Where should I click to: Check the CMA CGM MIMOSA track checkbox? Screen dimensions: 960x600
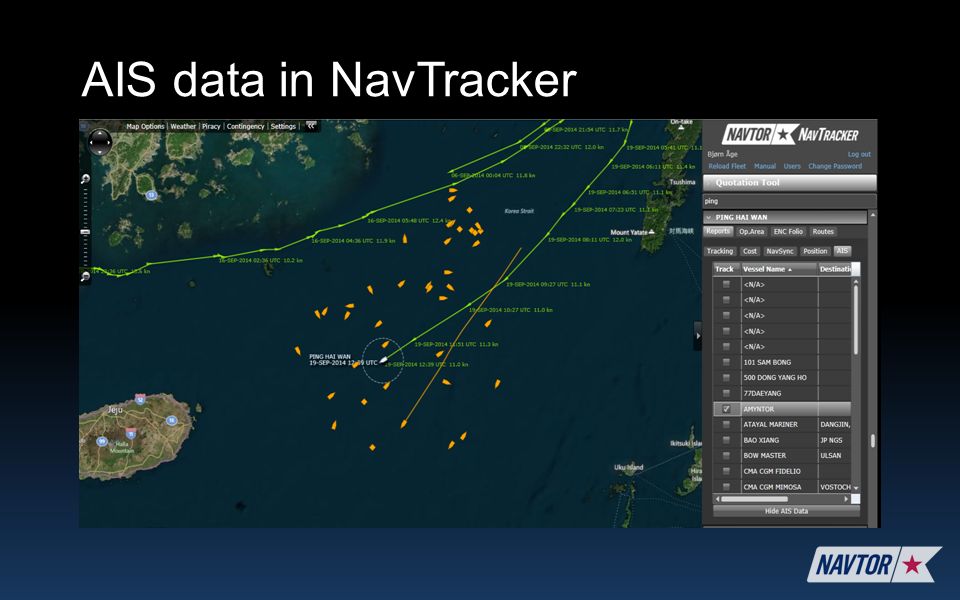[727, 487]
